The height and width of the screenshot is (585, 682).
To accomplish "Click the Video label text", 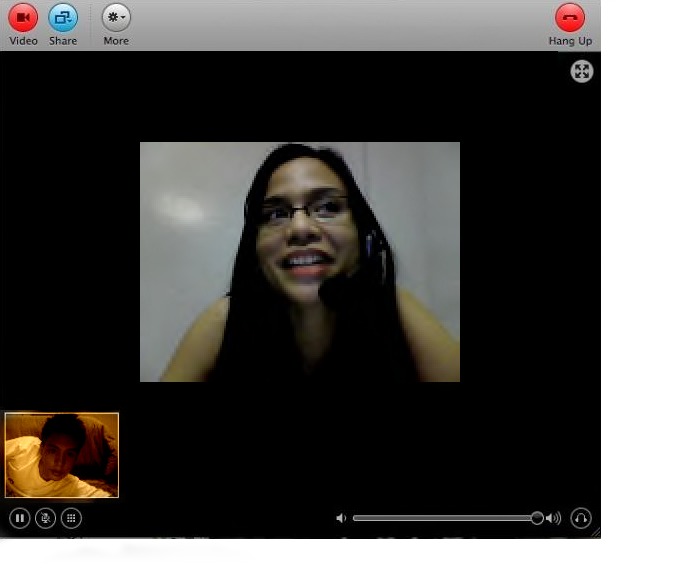I will [x=23, y=41].
